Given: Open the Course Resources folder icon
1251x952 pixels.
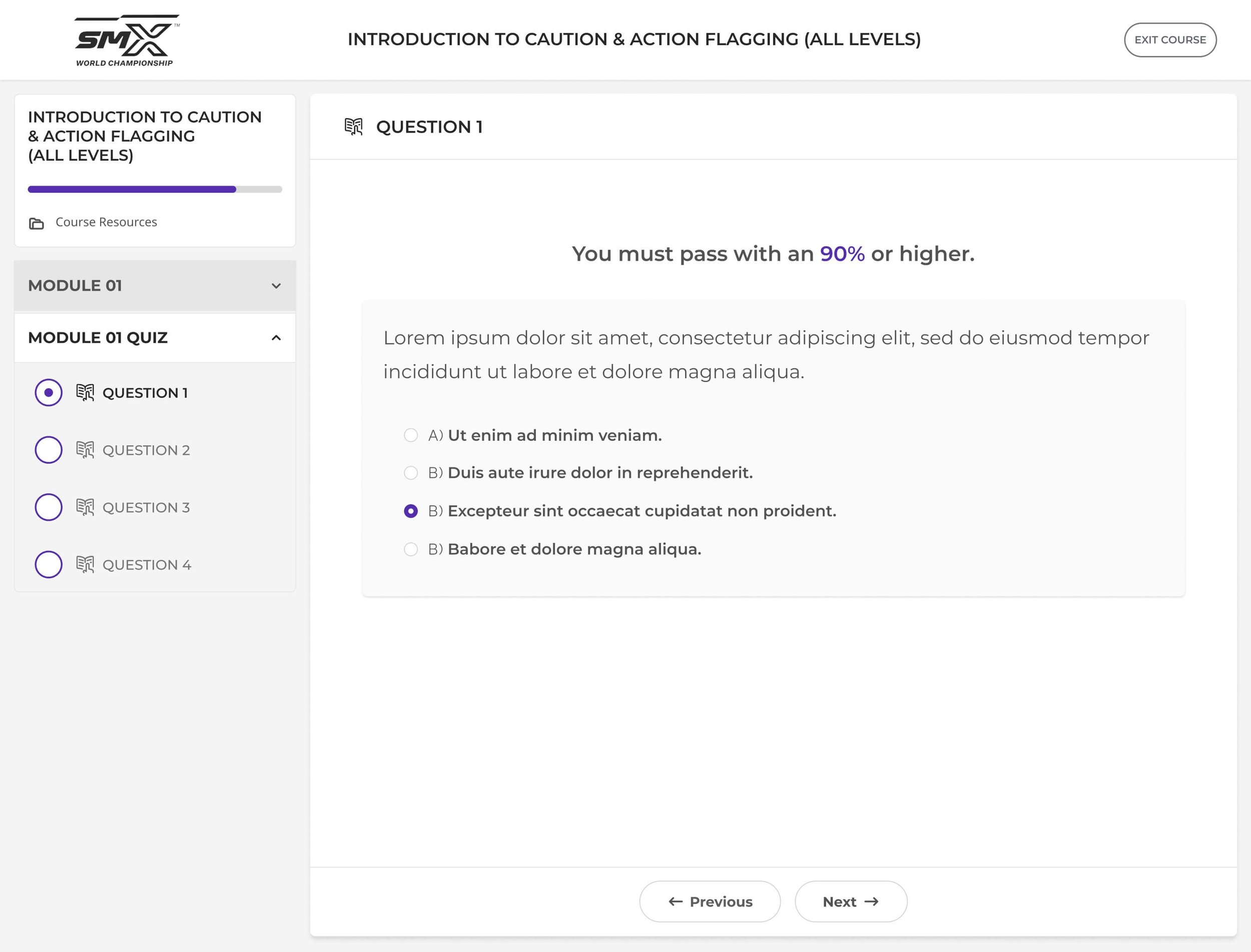Looking at the screenshot, I should [36, 223].
